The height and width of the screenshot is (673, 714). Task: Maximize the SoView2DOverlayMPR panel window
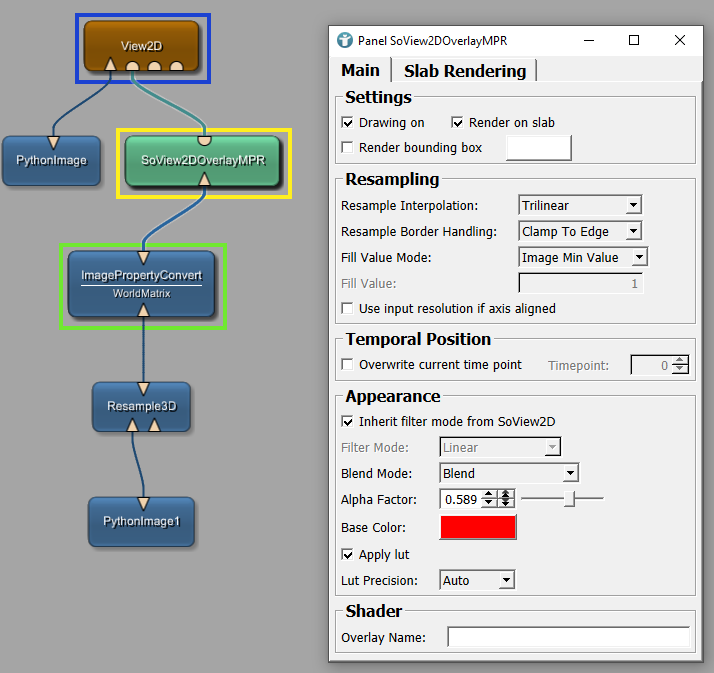point(633,41)
